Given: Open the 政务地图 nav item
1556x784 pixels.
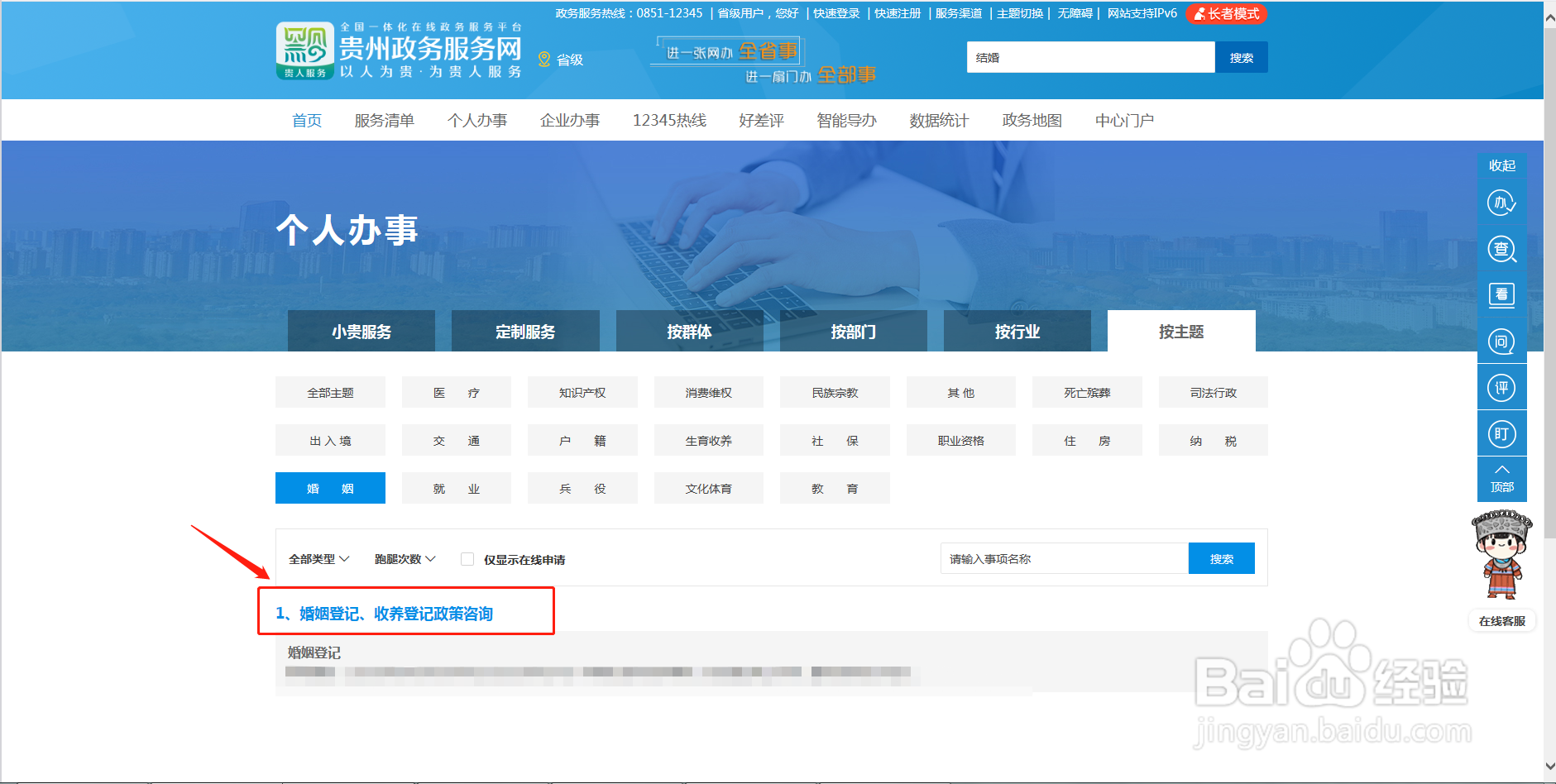Looking at the screenshot, I should point(1032,121).
